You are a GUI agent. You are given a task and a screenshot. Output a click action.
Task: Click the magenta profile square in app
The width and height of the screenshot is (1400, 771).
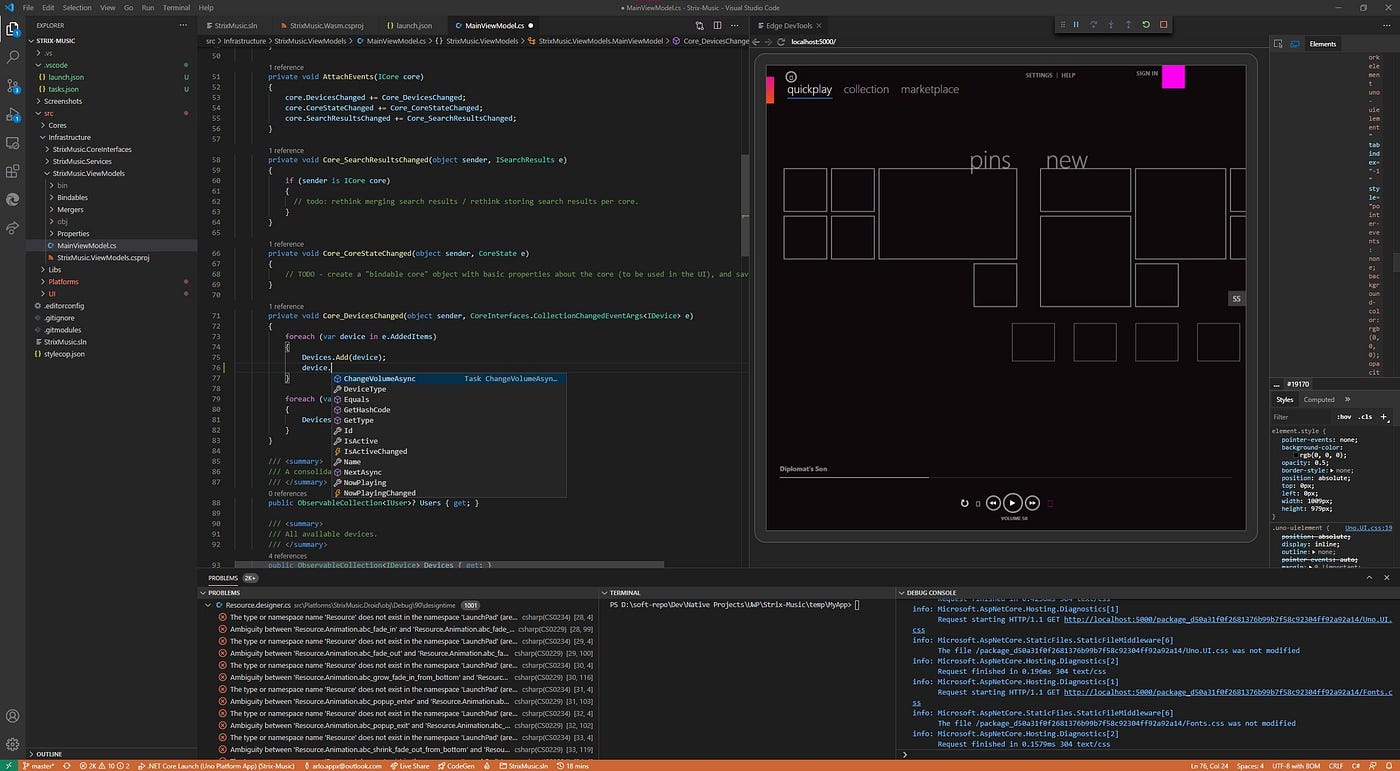1173,77
